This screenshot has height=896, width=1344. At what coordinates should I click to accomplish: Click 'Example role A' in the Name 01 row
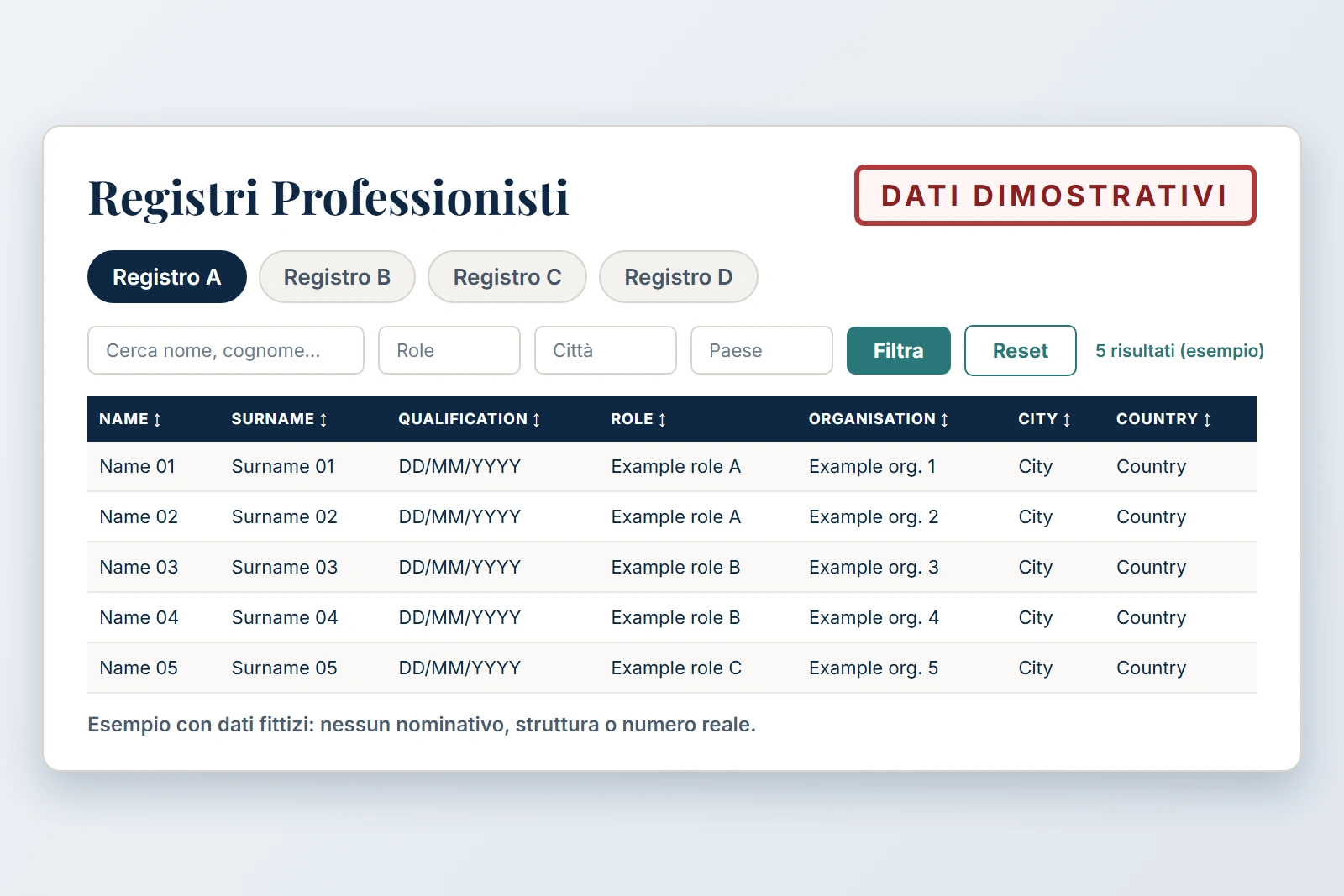click(x=676, y=466)
